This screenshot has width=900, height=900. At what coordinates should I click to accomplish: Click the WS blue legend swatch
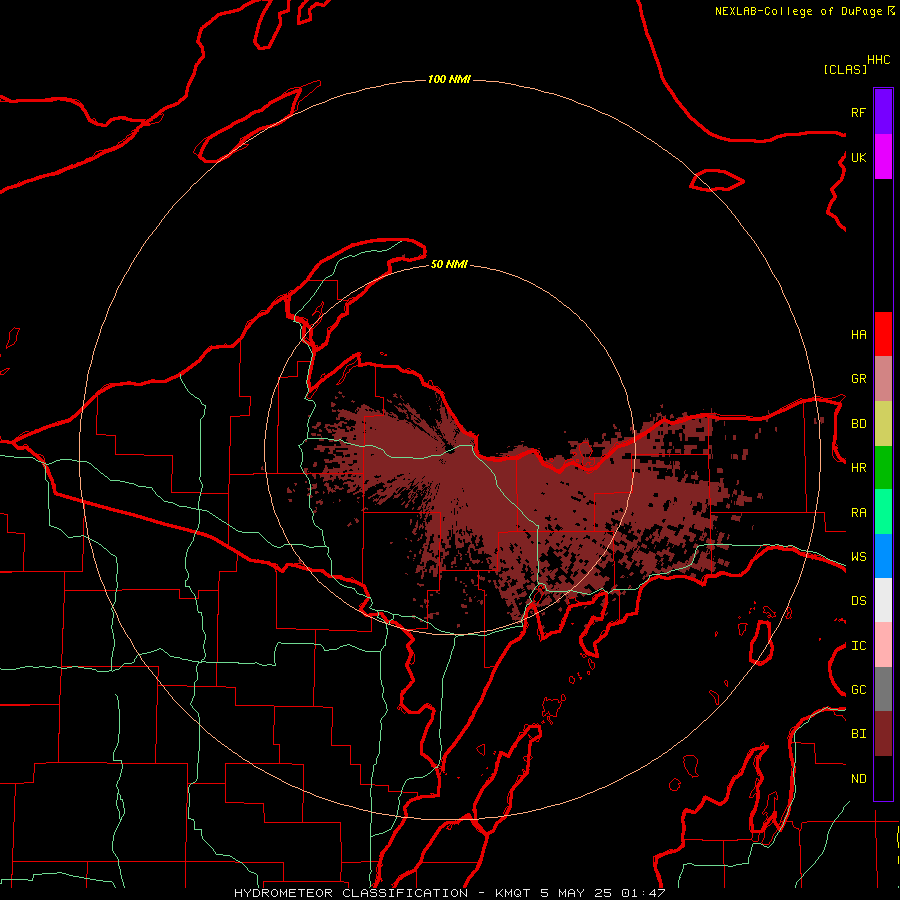883,556
